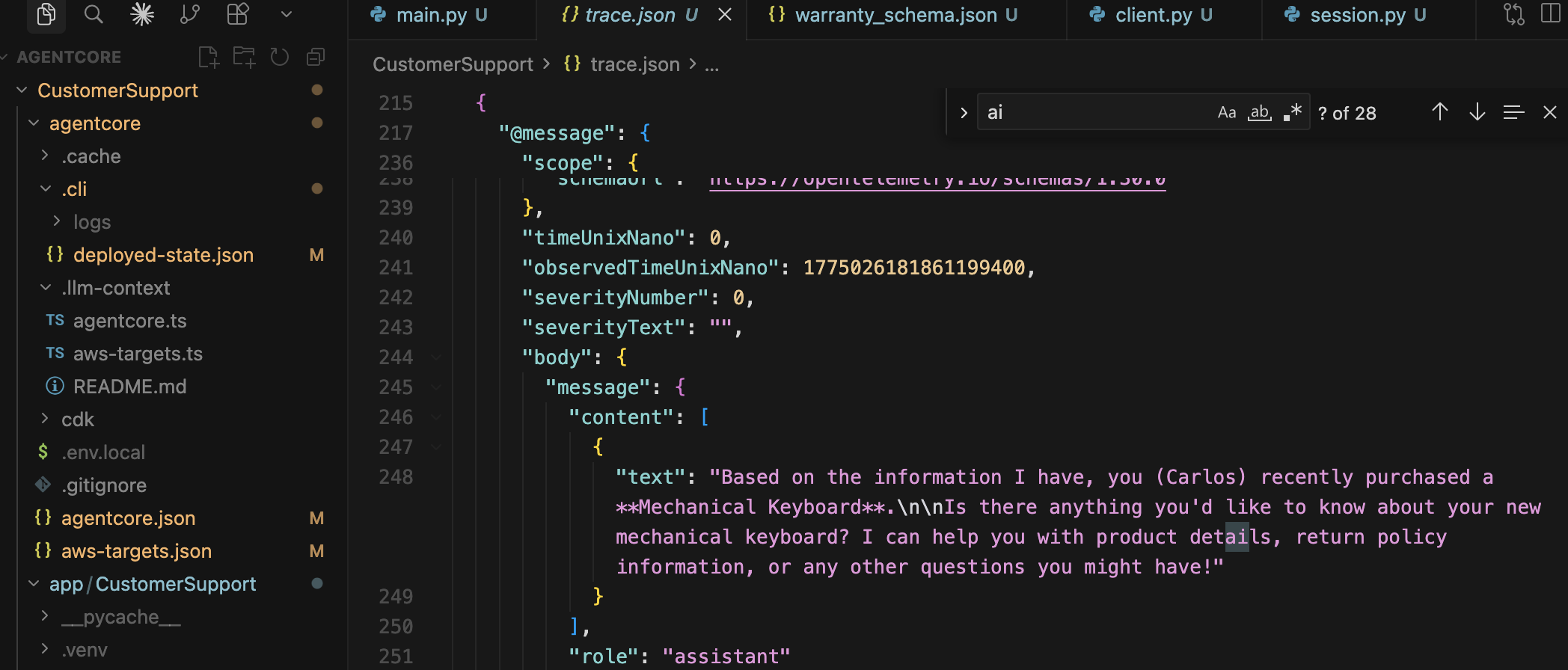Toggle Match Whole Word in find widget
This screenshot has width=1568, height=670.
(x=1260, y=113)
